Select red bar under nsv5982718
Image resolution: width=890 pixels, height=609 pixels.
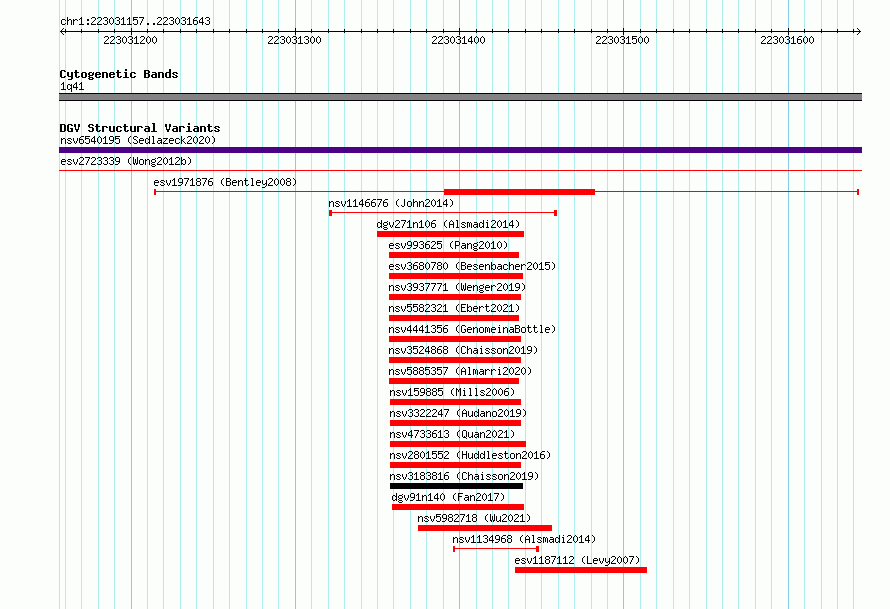click(x=485, y=528)
